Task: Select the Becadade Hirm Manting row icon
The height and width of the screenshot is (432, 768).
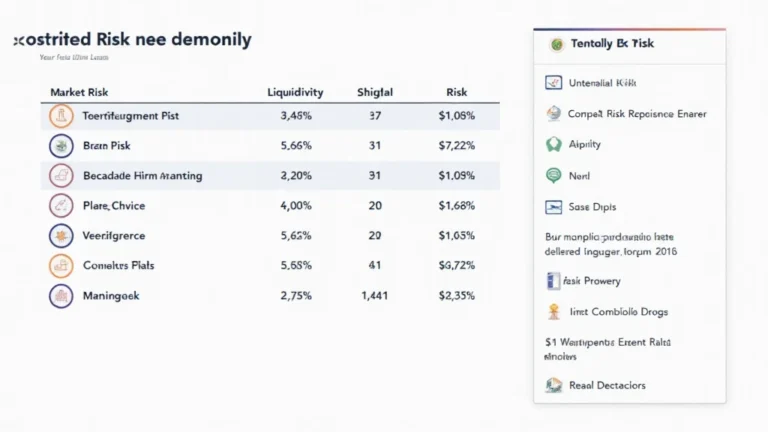Action: coord(61,176)
